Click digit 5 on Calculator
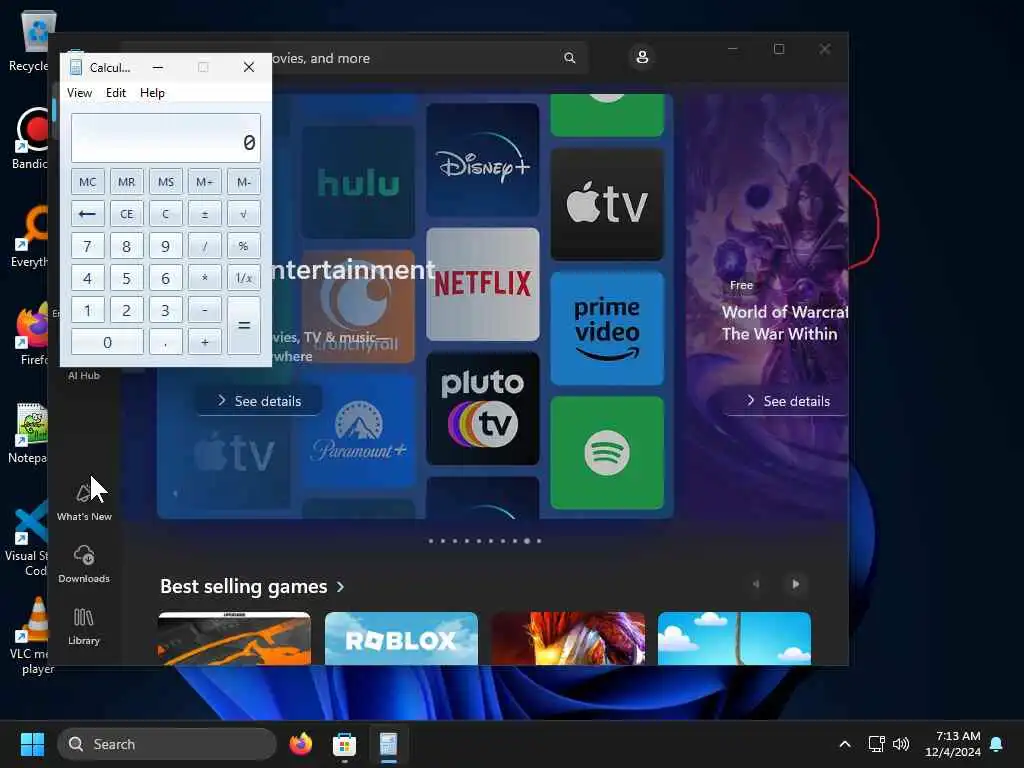Image resolution: width=1024 pixels, height=768 pixels. click(127, 278)
